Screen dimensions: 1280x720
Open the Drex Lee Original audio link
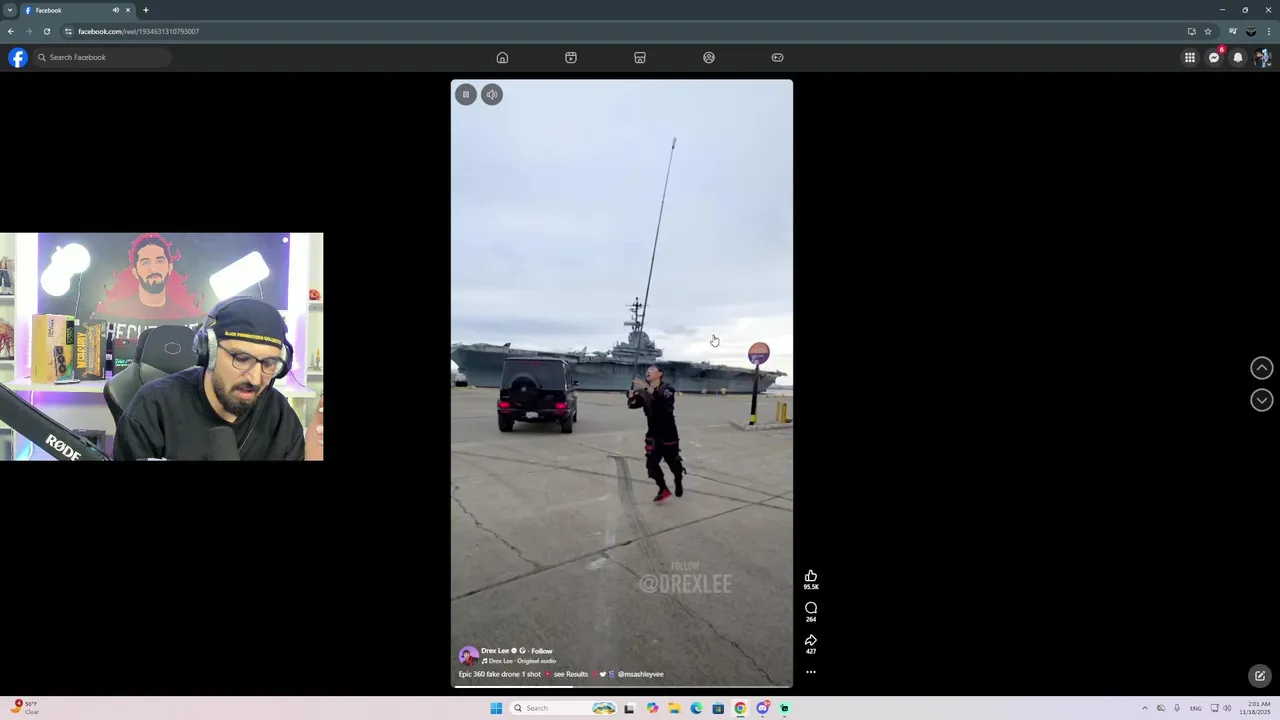(519, 661)
